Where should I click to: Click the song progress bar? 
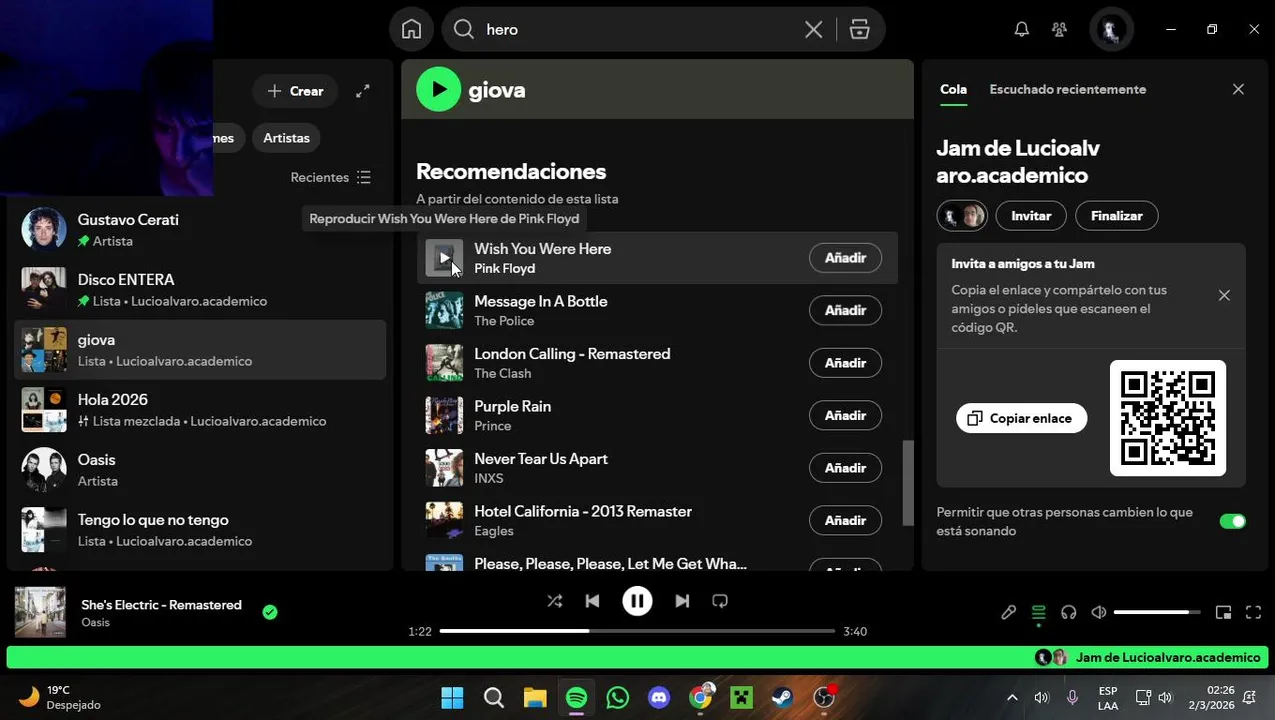point(637,631)
